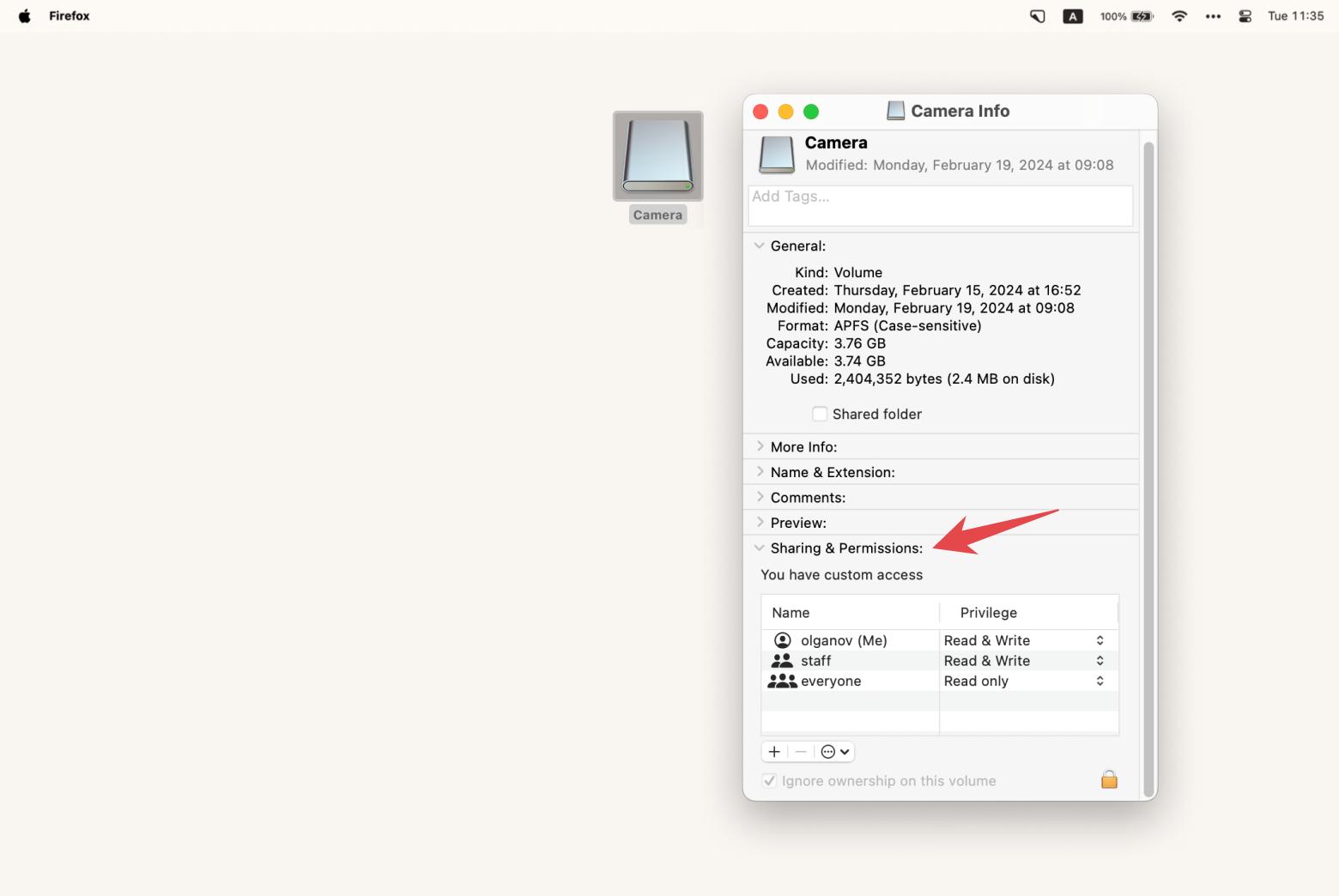
Task: Expand the Comments section
Action: [x=760, y=497]
